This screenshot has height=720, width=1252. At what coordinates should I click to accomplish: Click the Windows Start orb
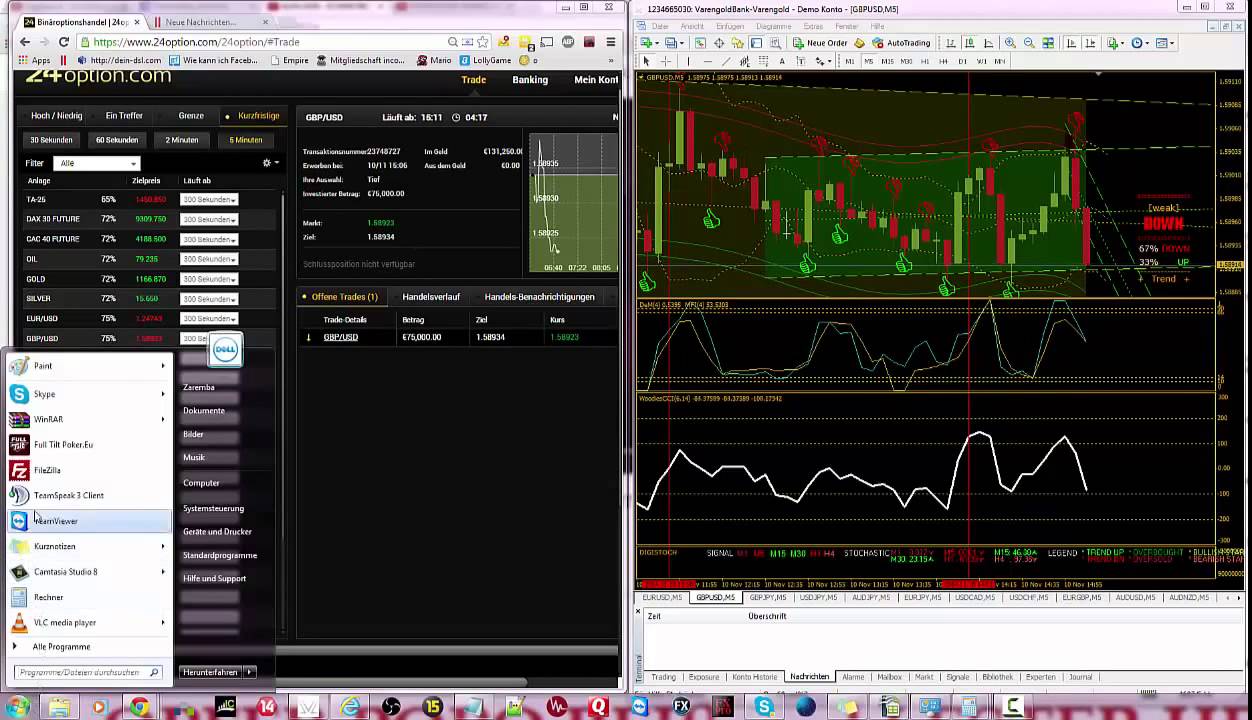coord(18,707)
